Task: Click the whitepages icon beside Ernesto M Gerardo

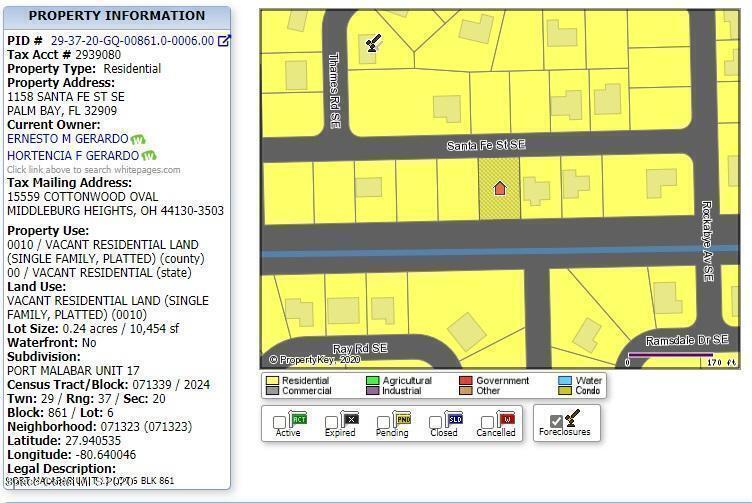Action: point(138,139)
